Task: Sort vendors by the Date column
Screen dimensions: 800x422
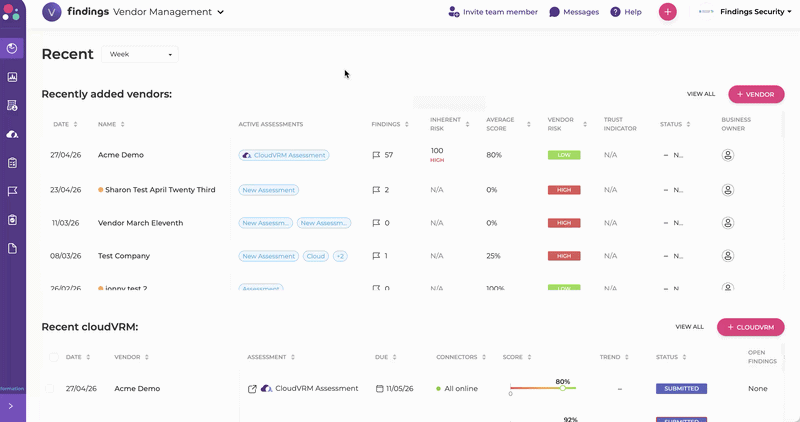Action: (x=65, y=125)
